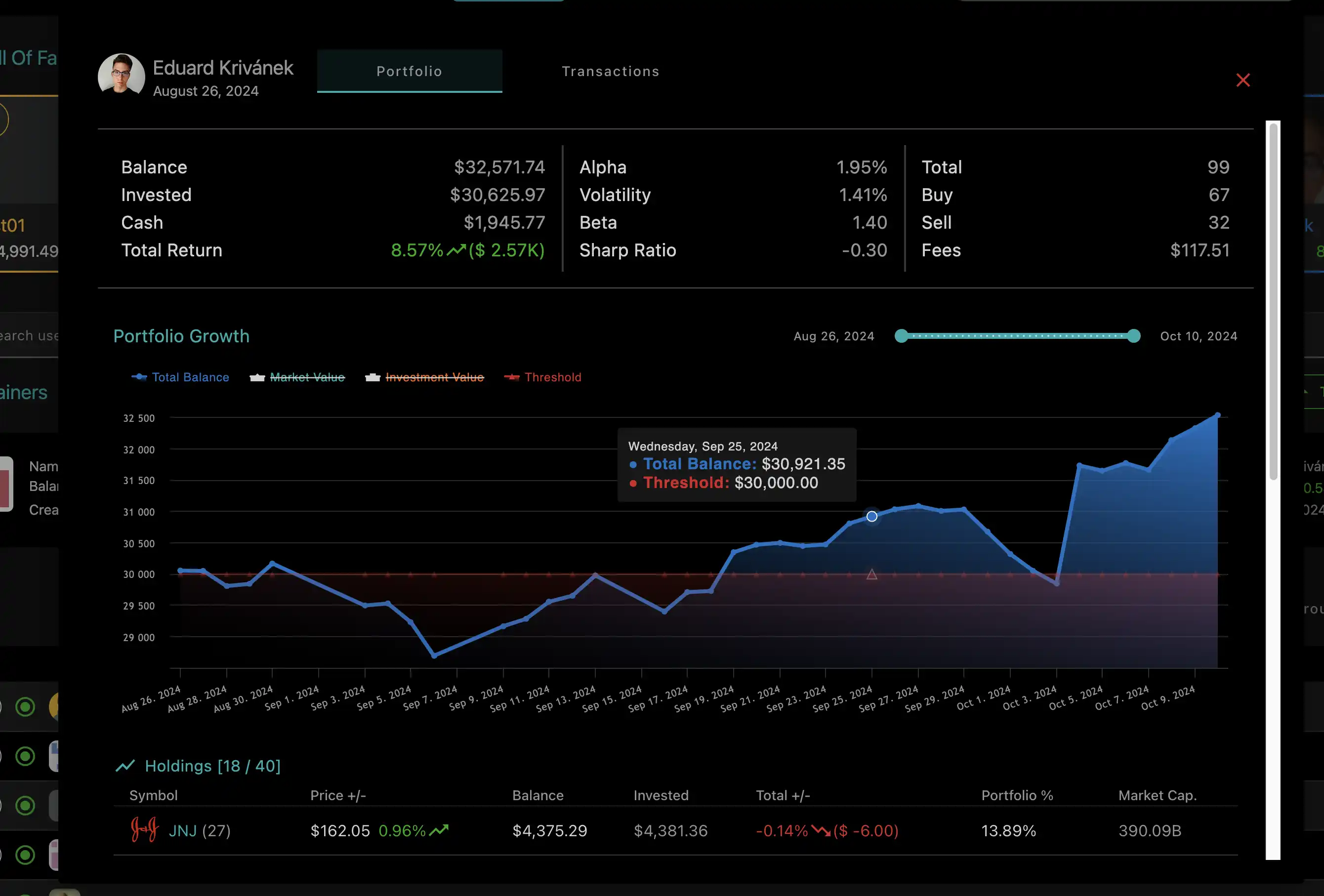Screen dimensions: 1324x896
Task: Click the red down-trend icon in JNJ row
Action: click(x=821, y=830)
